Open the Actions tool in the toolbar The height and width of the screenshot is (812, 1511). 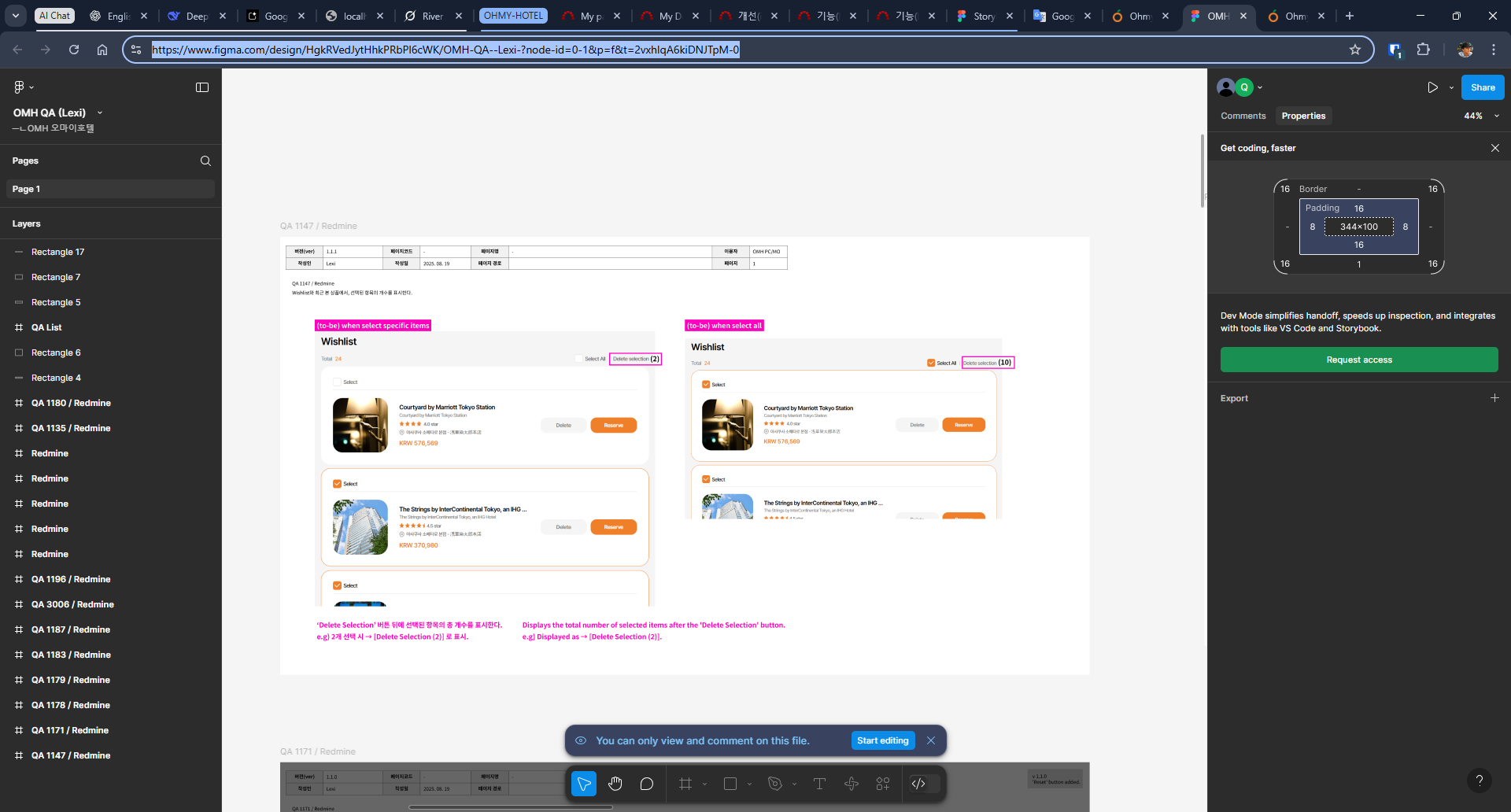point(852,784)
